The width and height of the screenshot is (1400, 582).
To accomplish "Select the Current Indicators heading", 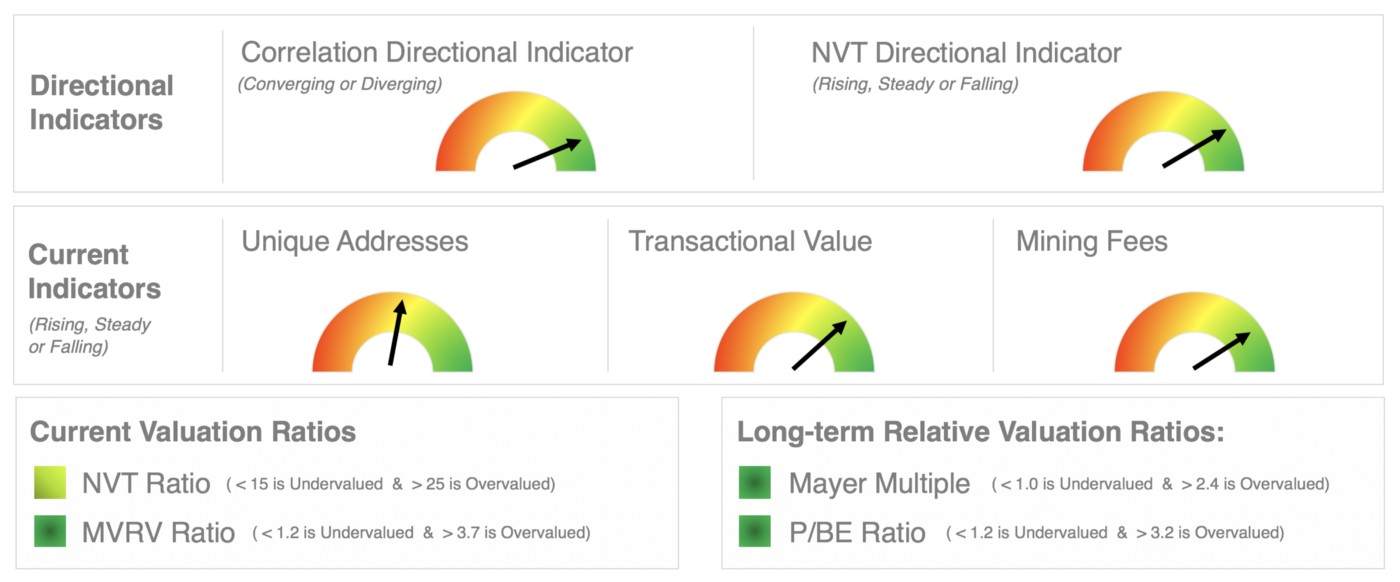I will (x=94, y=272).
